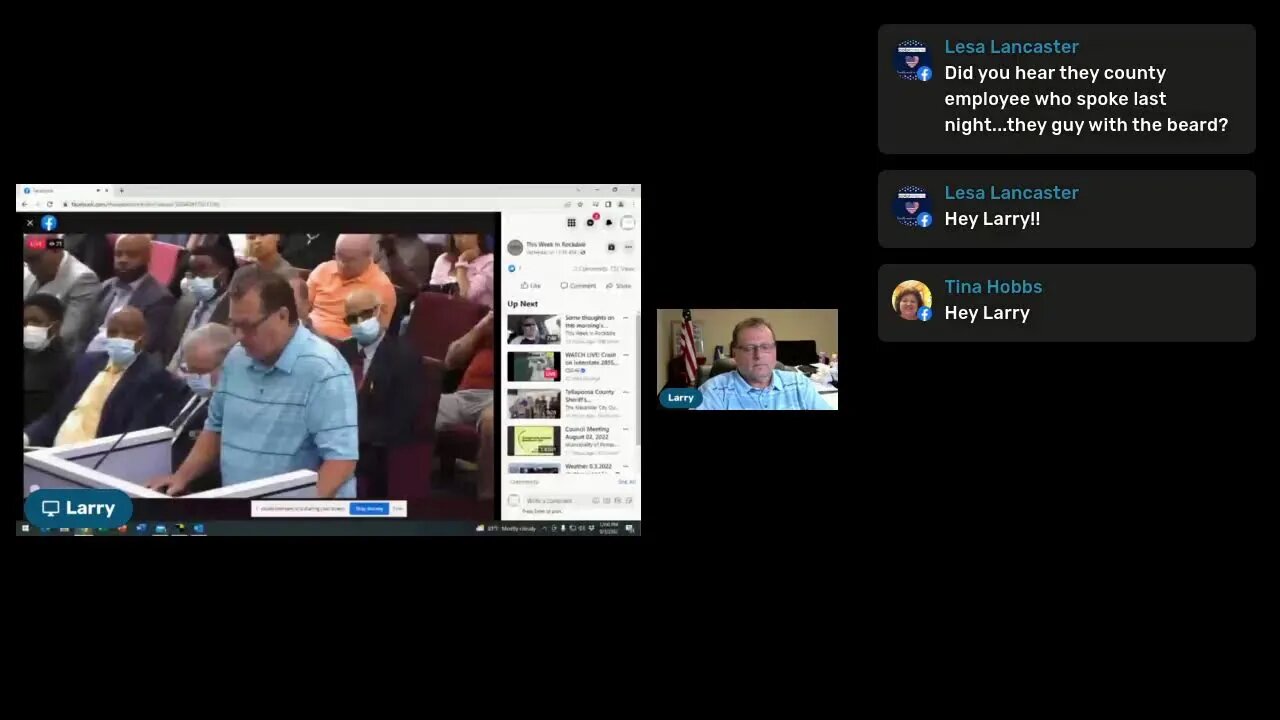
Task: Click the rightmost icon in comment box
Action: [x=629, y=501]
